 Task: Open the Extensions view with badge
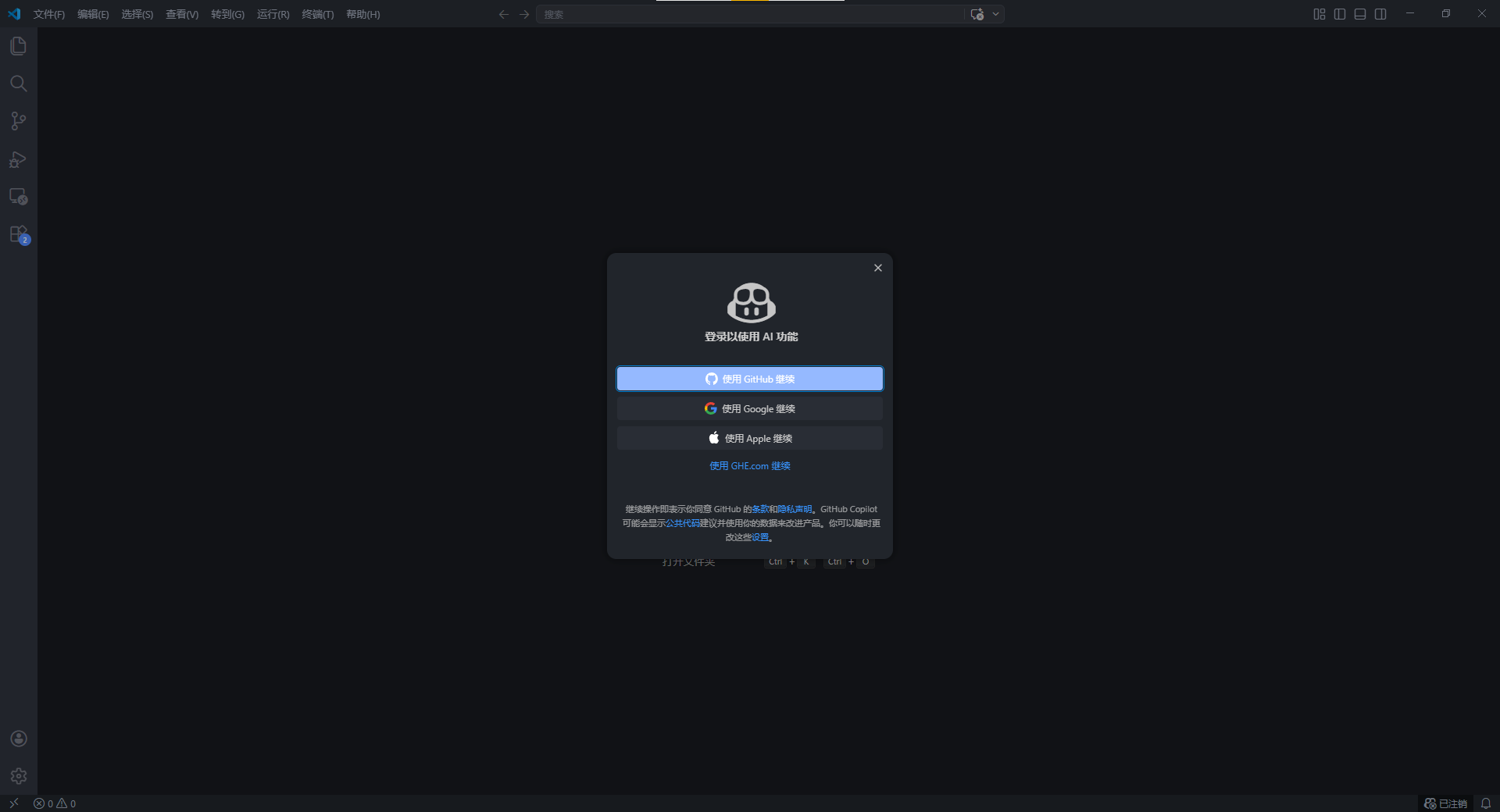click(19, 234)
